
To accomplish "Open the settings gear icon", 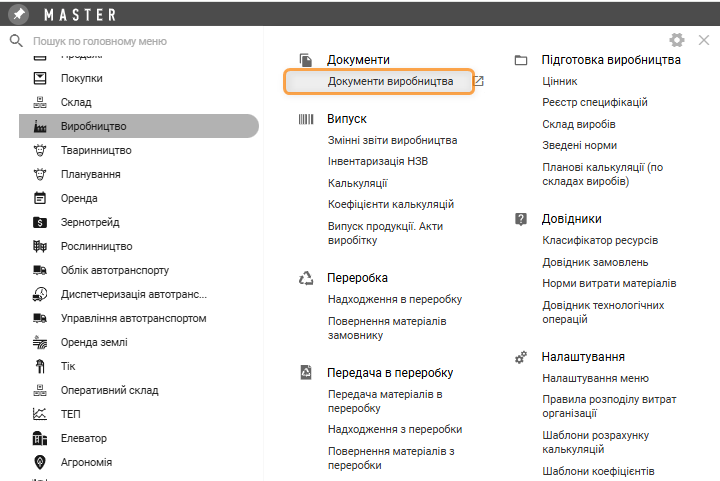I will 677,40.
